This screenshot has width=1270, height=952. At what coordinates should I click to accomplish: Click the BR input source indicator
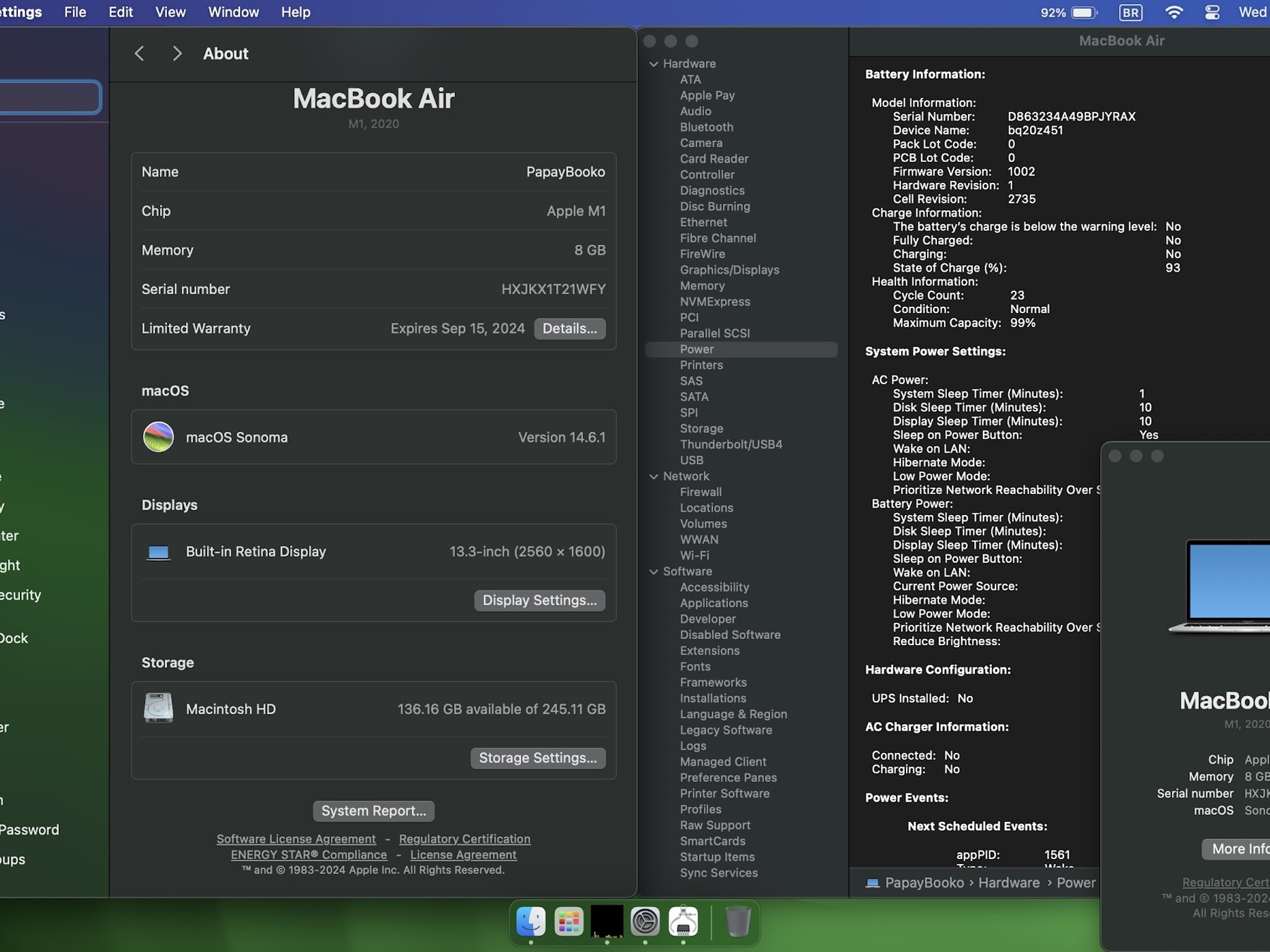(1130, 12)
